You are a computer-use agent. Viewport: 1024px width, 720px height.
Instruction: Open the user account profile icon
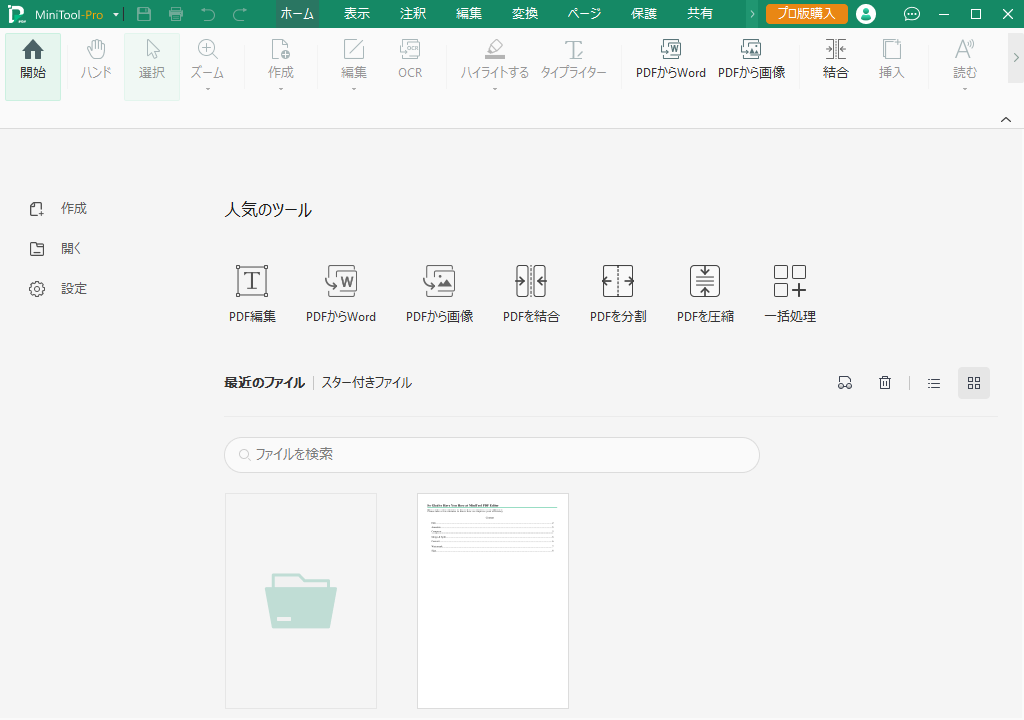pyautogui.click(x=866, y=14)
